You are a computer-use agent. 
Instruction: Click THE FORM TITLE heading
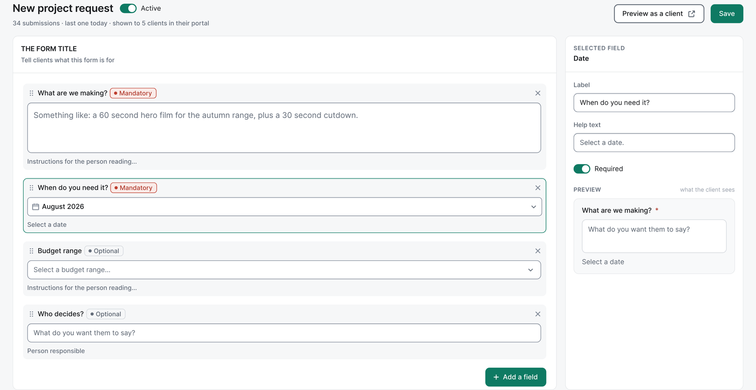tap(49, 49)
